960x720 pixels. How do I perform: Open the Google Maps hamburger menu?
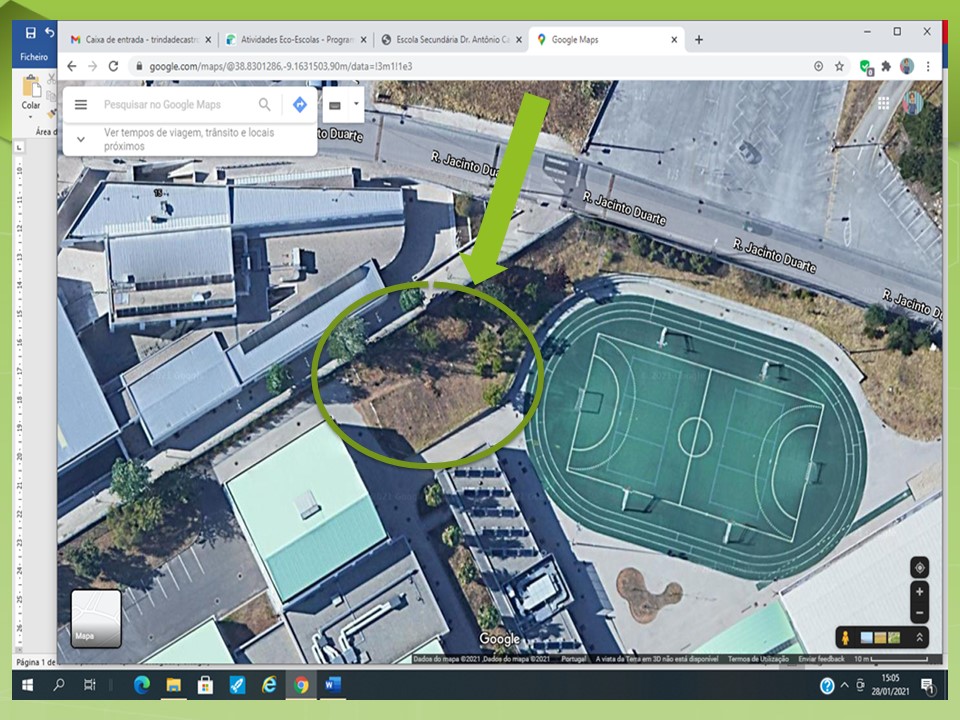click(81, 105)
